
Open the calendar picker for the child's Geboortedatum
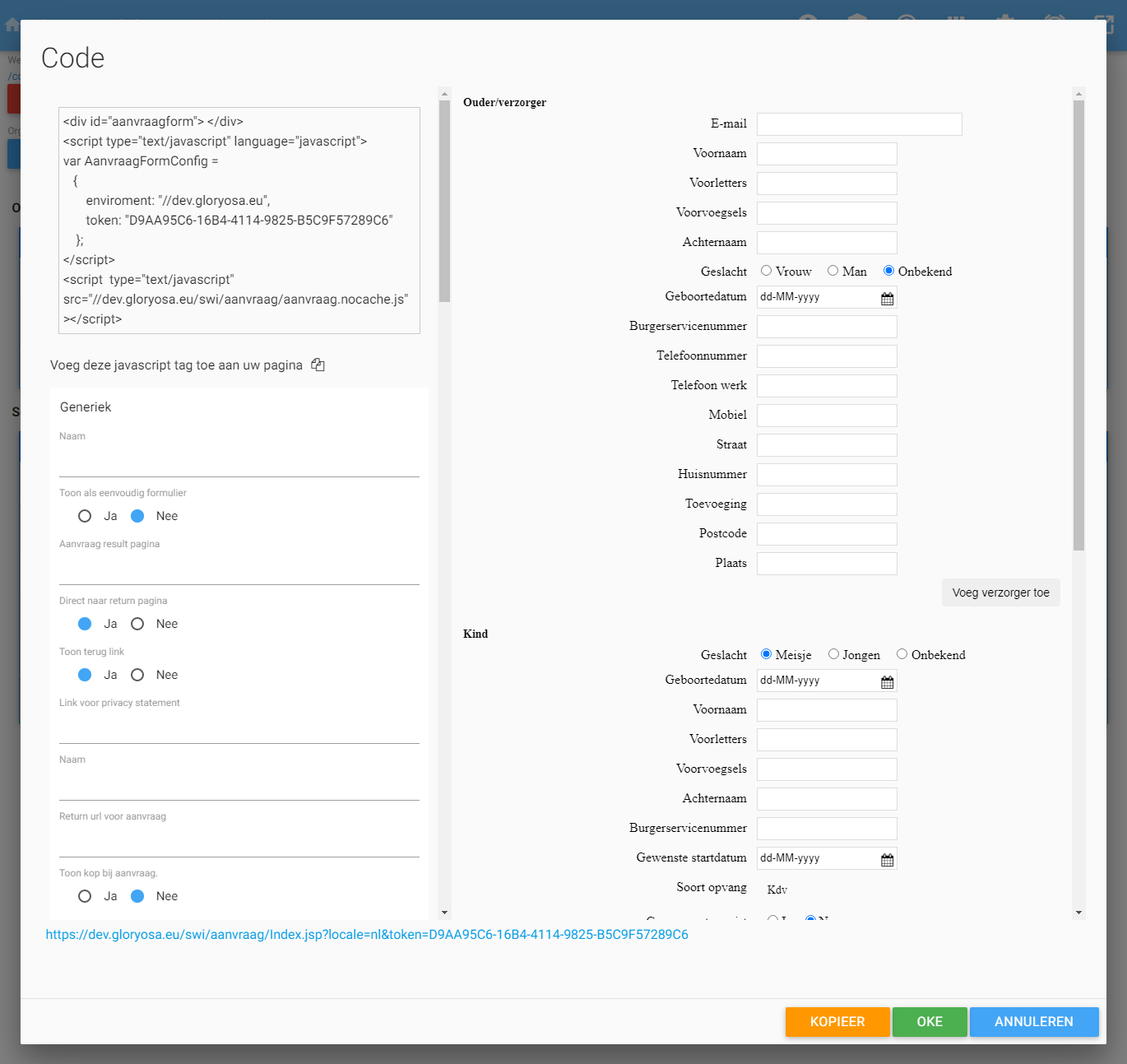pyautogui.click(x=887, y=681)
